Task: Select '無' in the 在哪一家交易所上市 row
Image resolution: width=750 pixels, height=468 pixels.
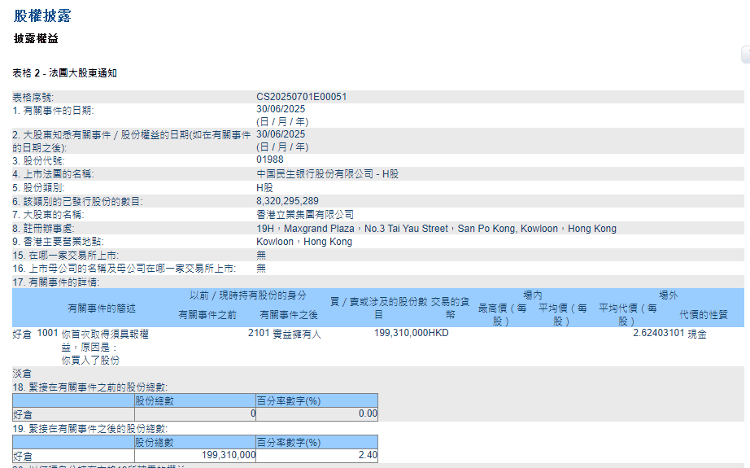Action: point(261,255)
